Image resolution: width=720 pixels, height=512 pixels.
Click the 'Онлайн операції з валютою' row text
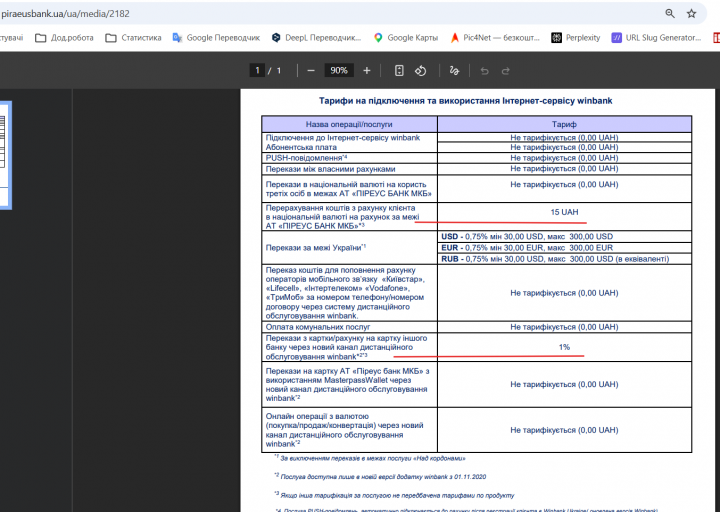coord(344,430)
